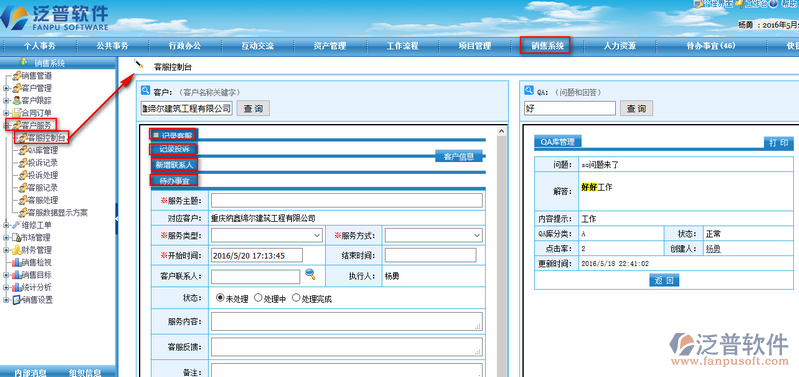Image resolution: width=799 pixels, height=377 pixels.
Task: Select the 处理中 status radio button
Action: [258, 298]
